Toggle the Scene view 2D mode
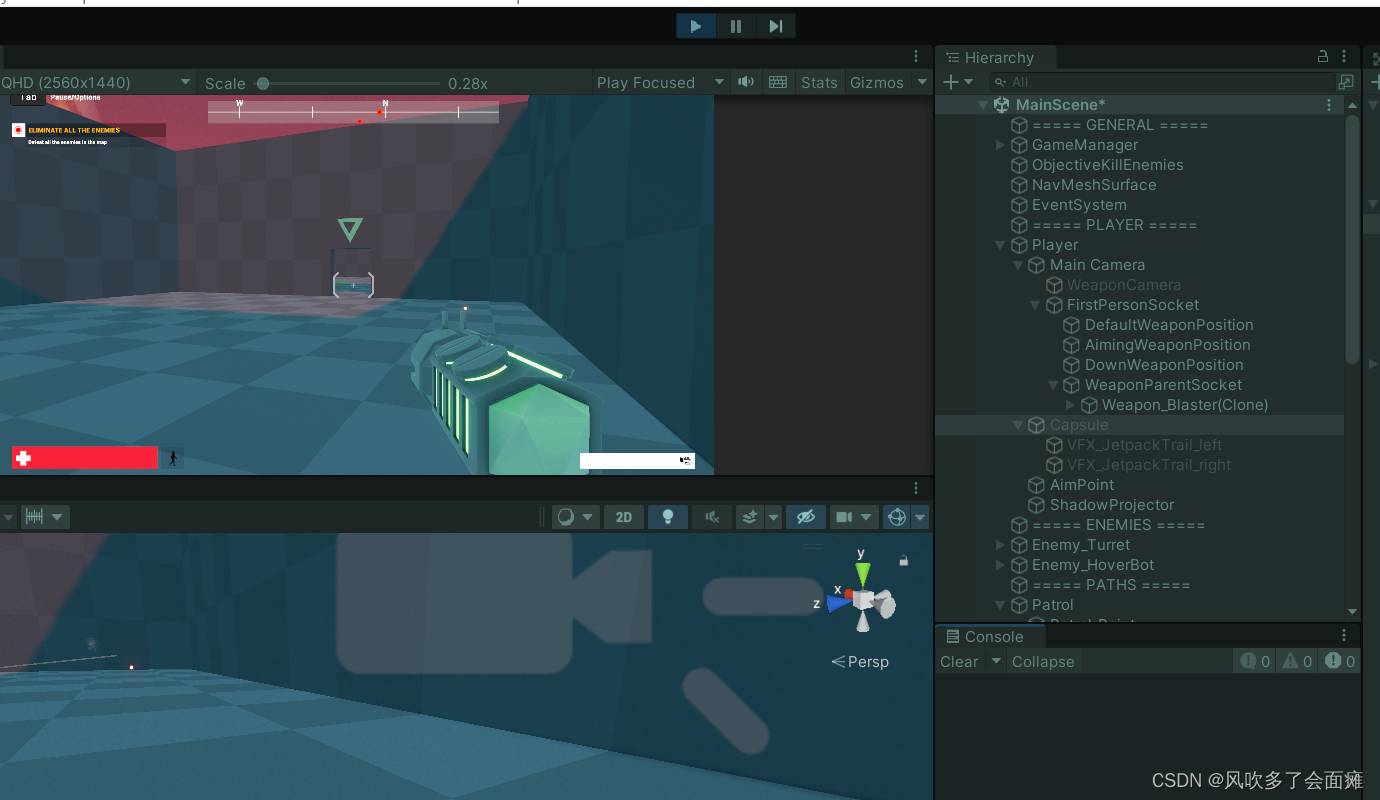The width and height of the screenshot is (1380, 800). coord(624,517)
